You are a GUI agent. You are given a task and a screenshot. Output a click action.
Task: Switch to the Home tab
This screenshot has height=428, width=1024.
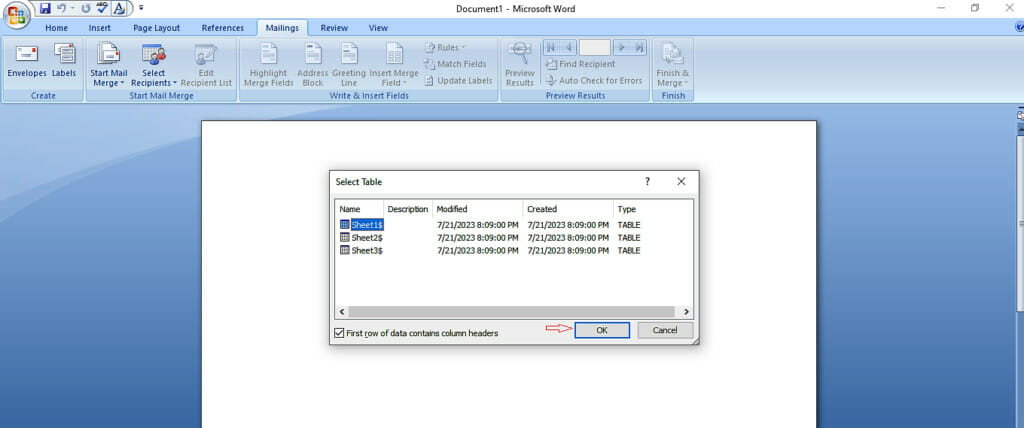point(57,28)
